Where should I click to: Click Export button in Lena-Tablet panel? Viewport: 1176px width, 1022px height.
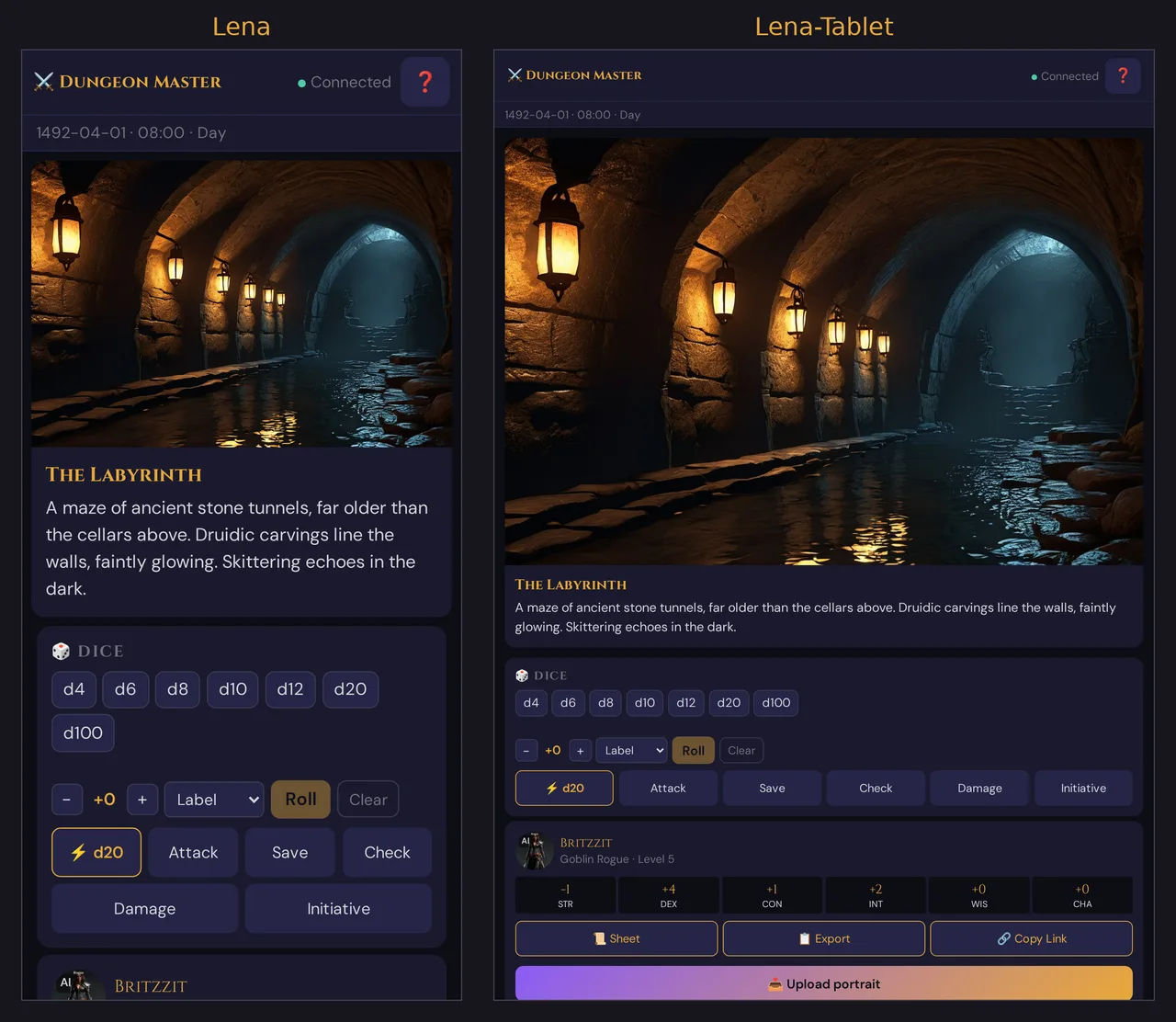[x=824, y=938]
